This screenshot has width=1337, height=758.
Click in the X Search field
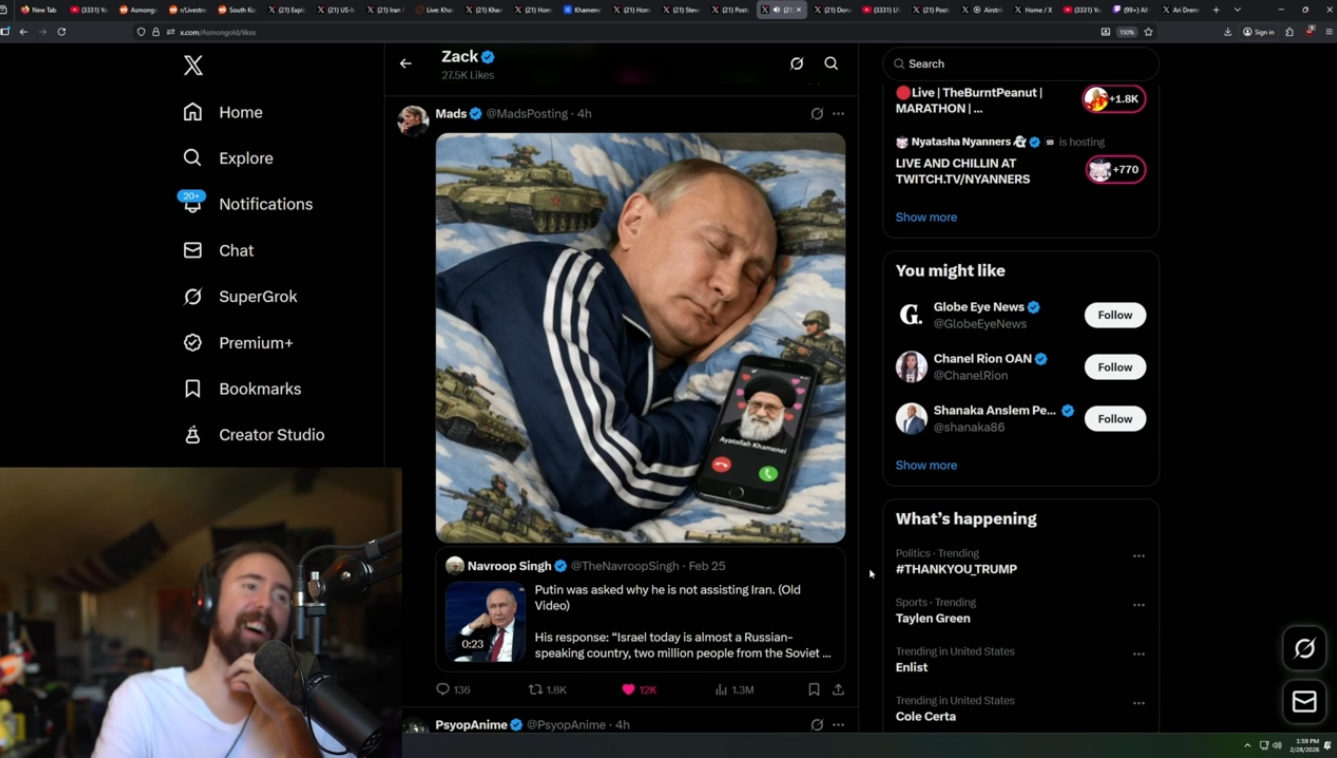click(1021, 64)
